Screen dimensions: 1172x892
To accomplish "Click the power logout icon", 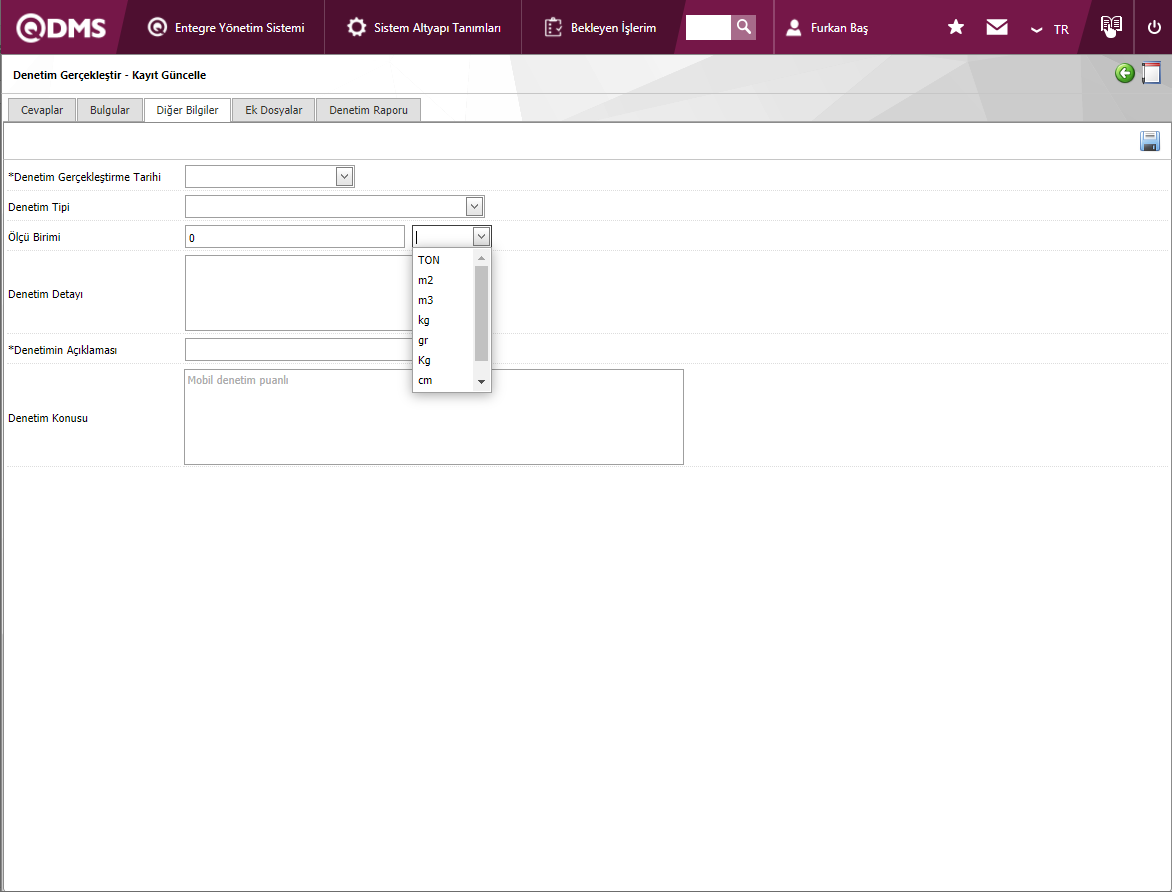I will pos(1154,28).
